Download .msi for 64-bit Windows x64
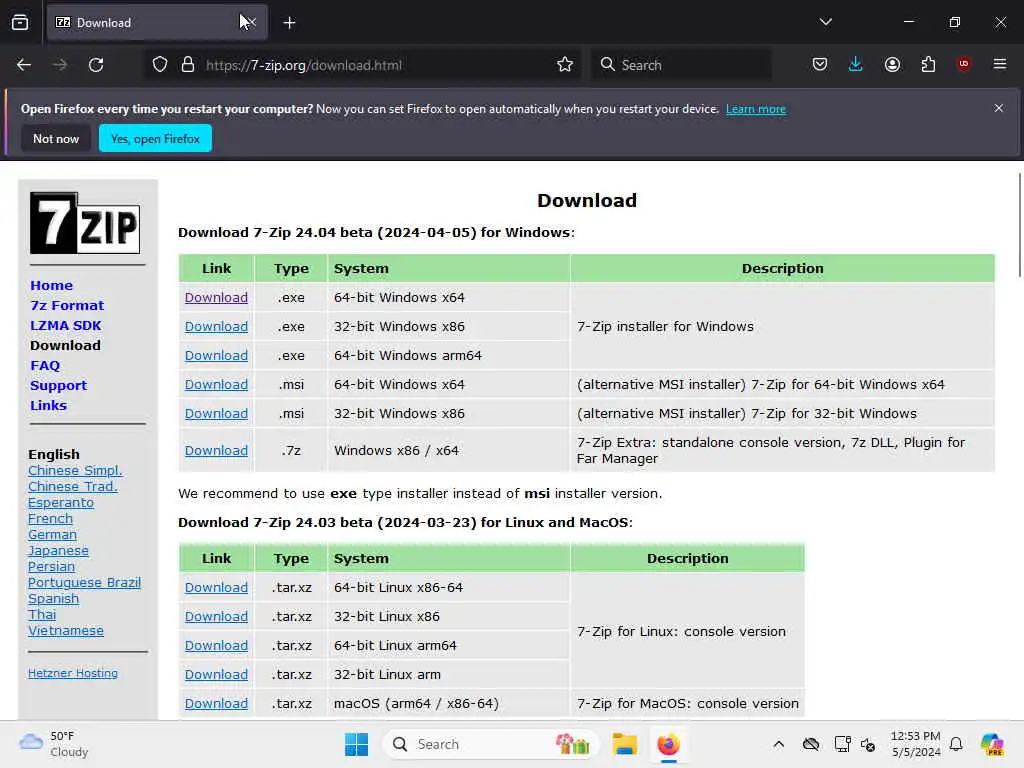The height and width of the screenshot is (768, 1024). pyautogui.click(x=216, y=385)
